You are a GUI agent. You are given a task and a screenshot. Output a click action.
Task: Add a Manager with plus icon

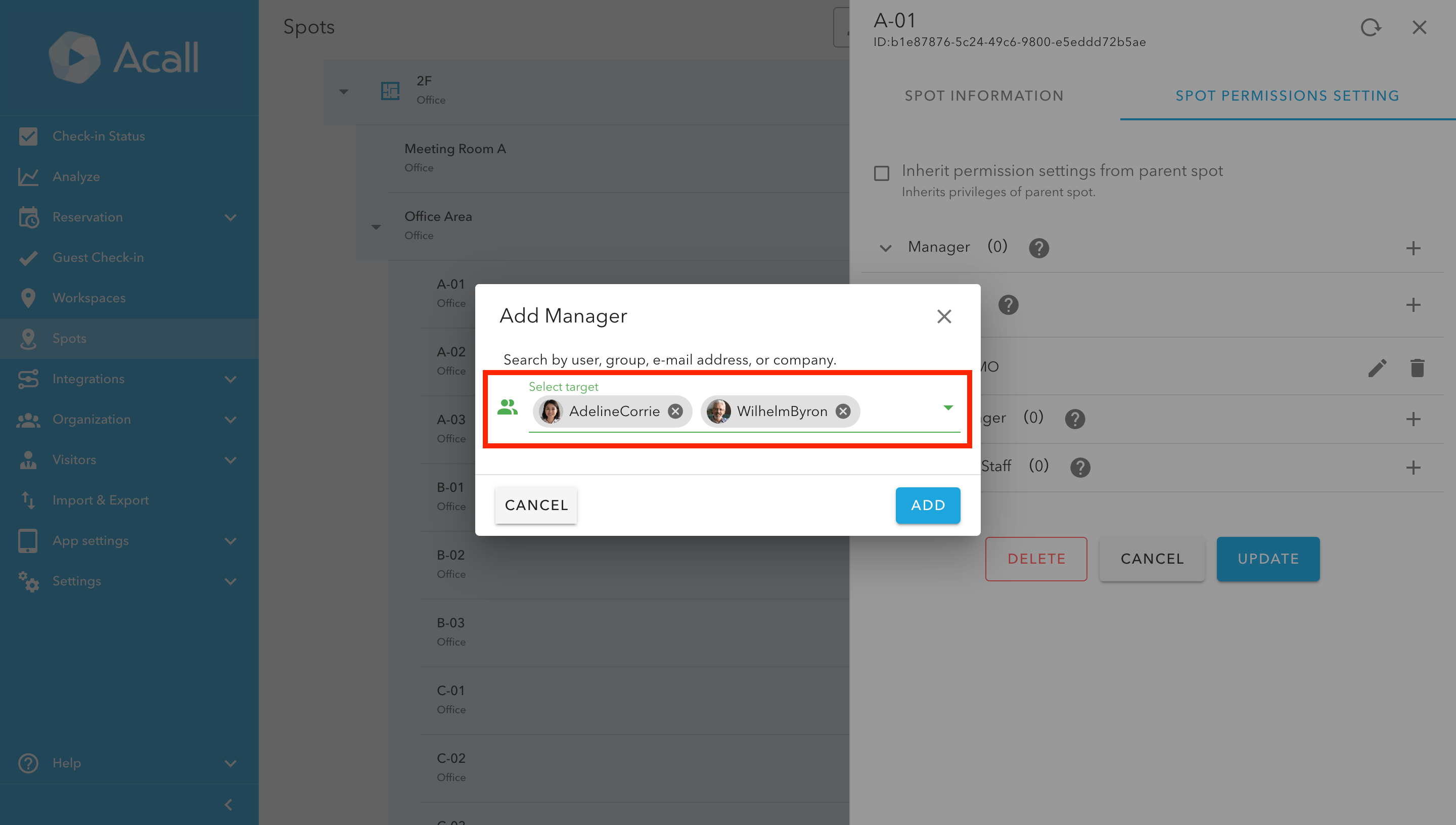[x=1413, y=248]
